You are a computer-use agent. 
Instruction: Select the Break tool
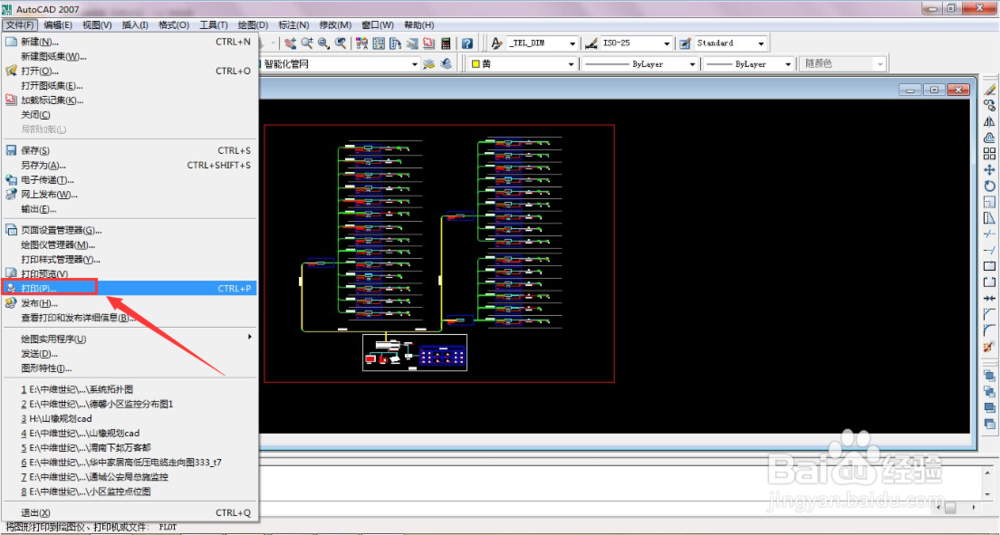tap(989, 282)
